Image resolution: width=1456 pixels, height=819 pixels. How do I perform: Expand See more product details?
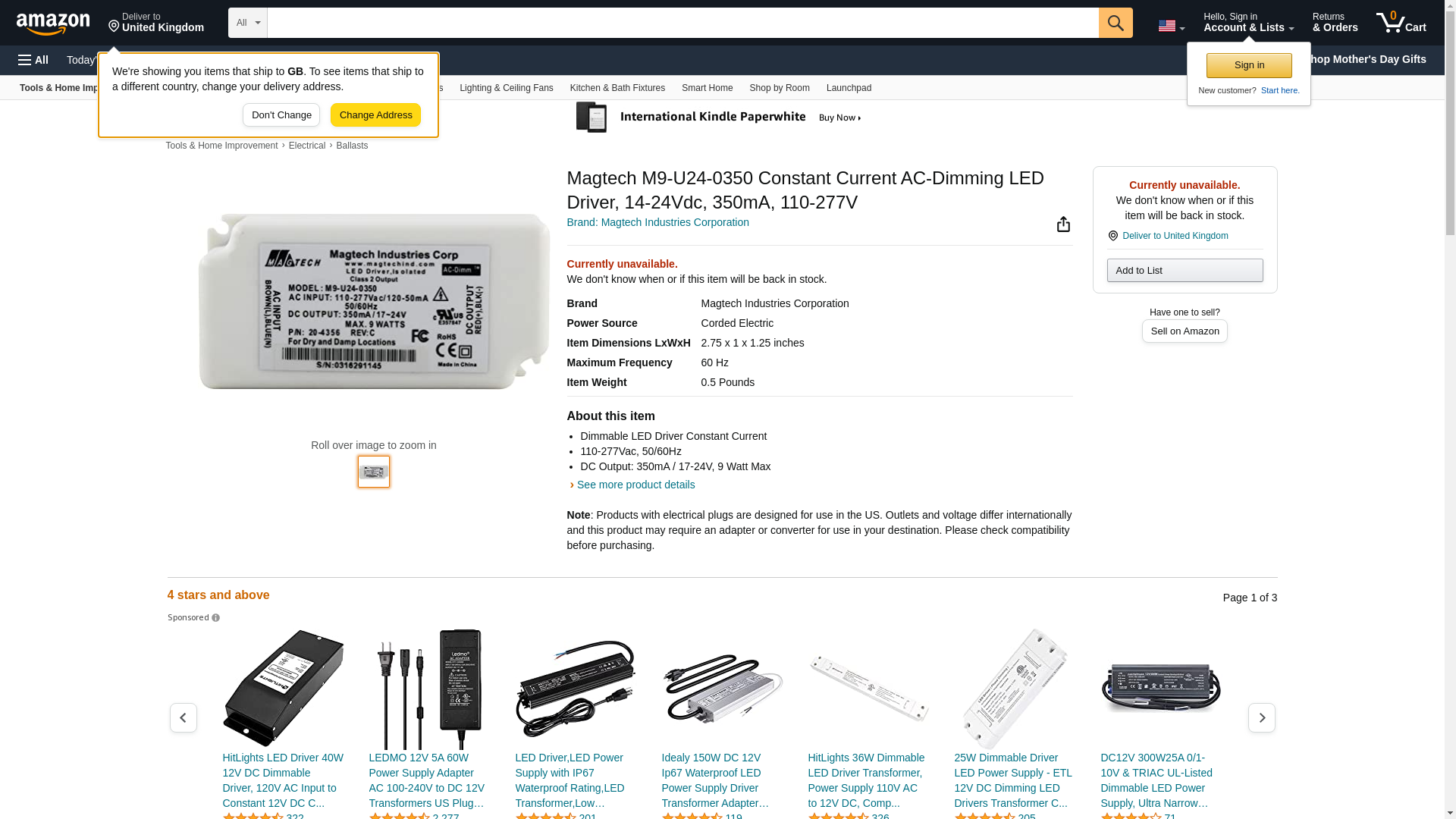pyautogui.click(x=635, y=485)
